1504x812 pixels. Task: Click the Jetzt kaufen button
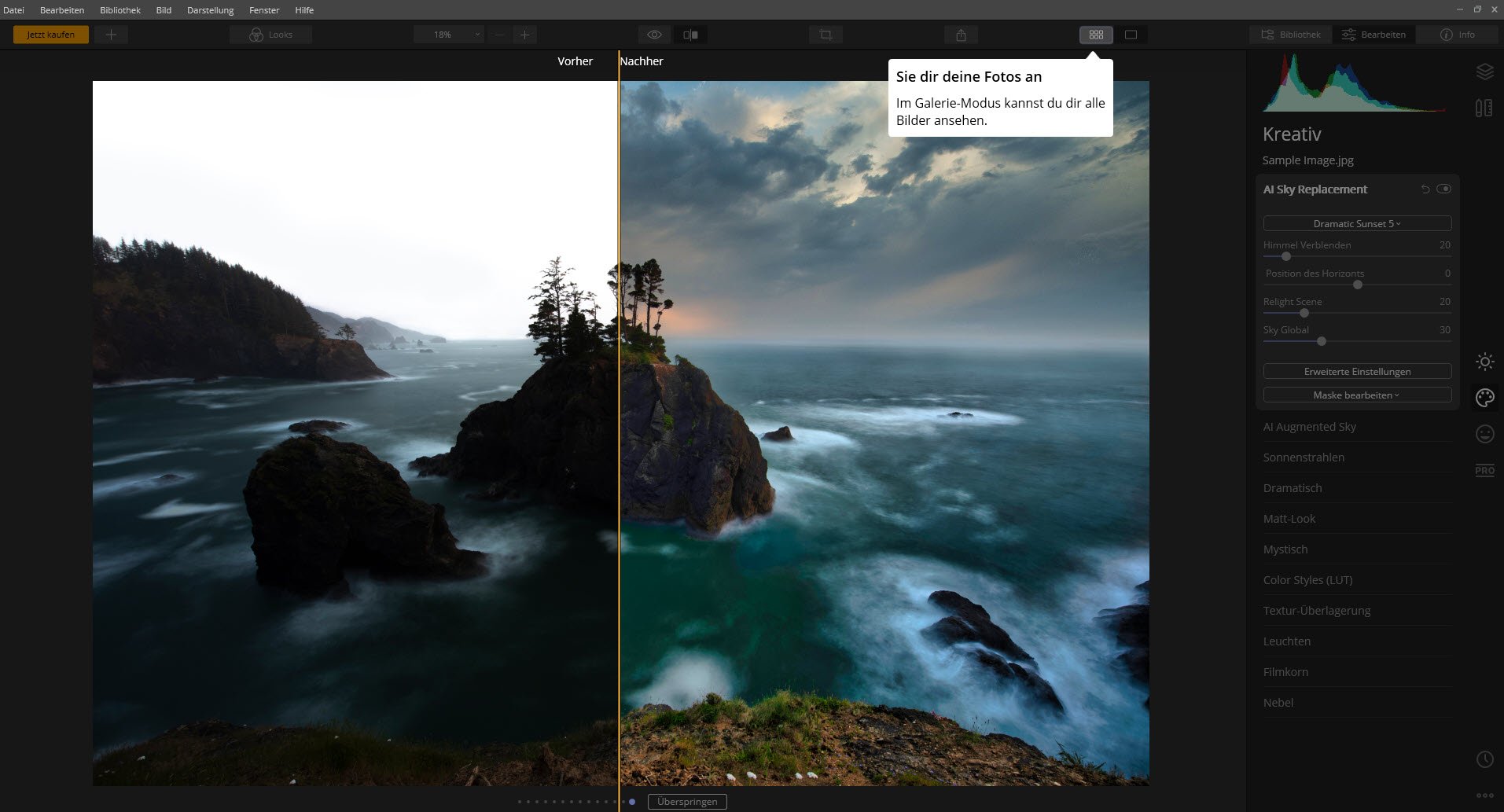coord(51,35)
